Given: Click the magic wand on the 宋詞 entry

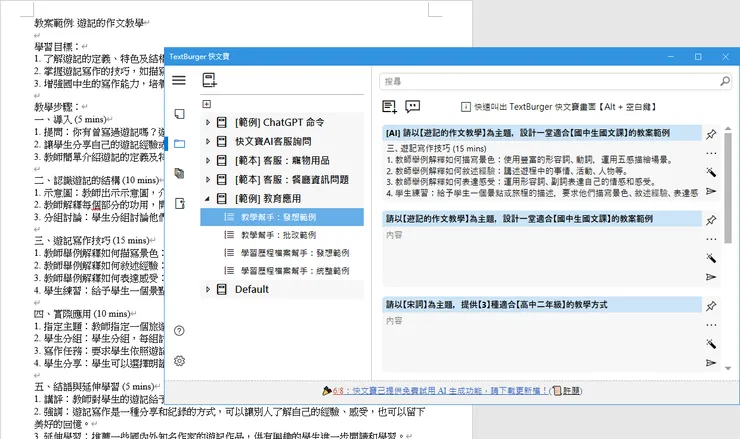Looking at the screenshot, I should [711, 344].
